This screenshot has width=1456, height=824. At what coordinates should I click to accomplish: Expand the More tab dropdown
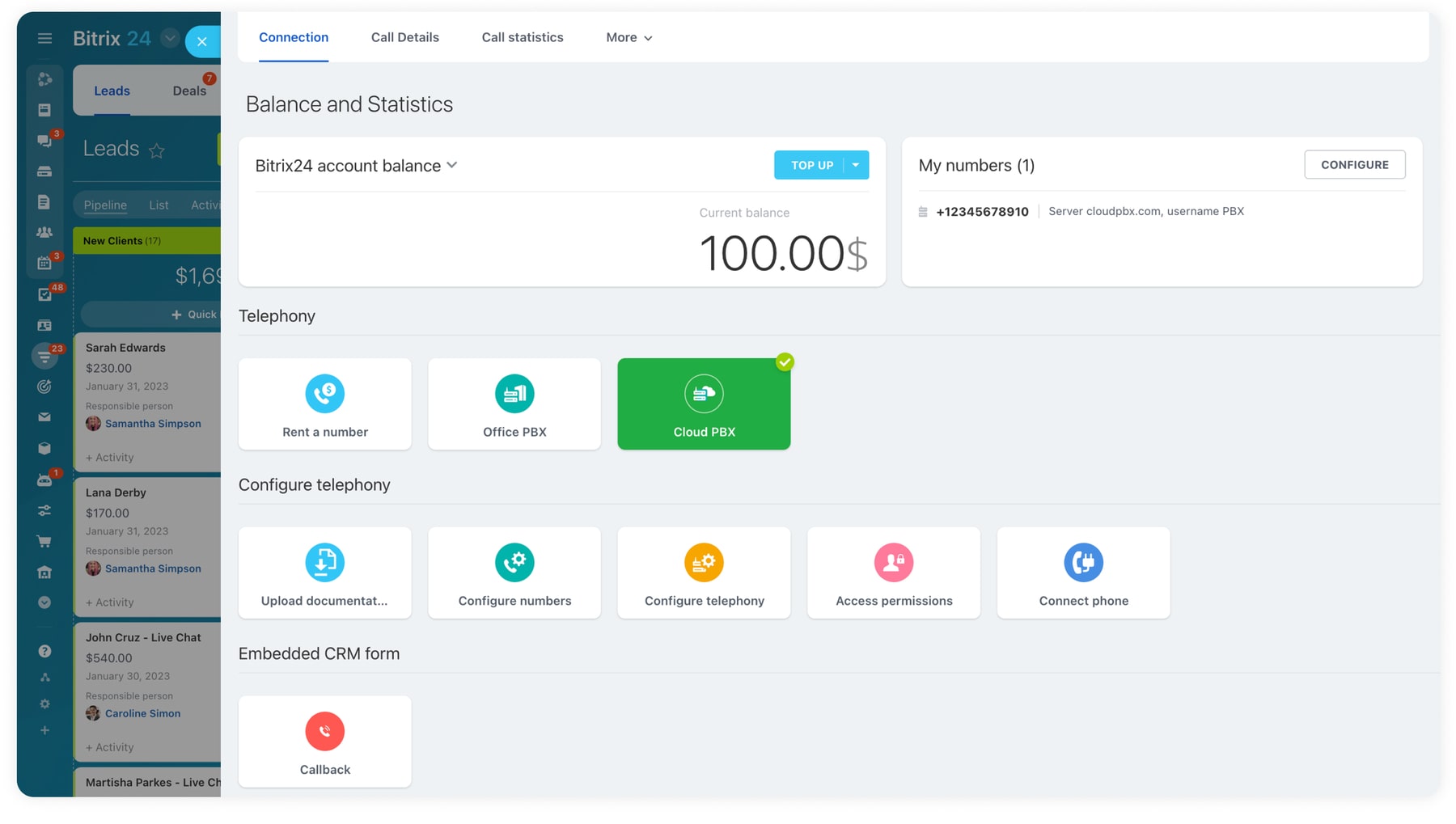pos(629,38)
